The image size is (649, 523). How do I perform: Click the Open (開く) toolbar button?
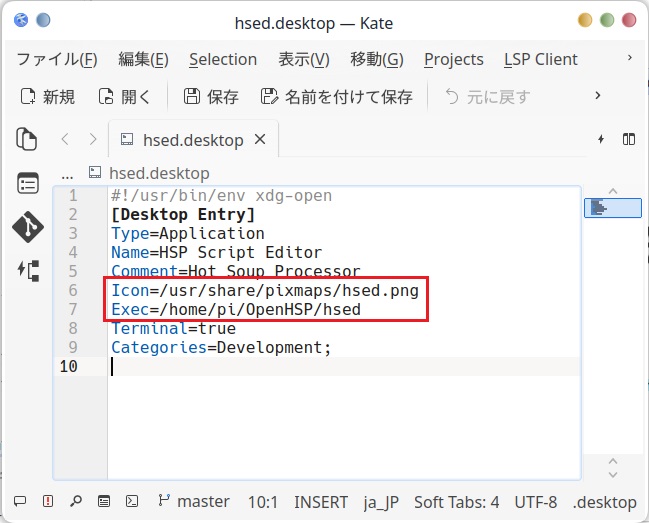[124, 97]
